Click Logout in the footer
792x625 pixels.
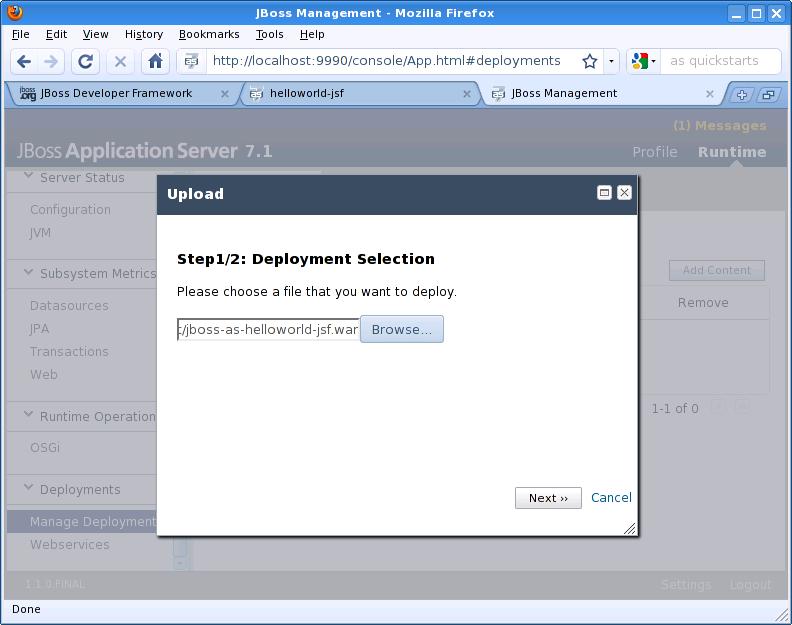pyautogui.click(x=751, y=585)
